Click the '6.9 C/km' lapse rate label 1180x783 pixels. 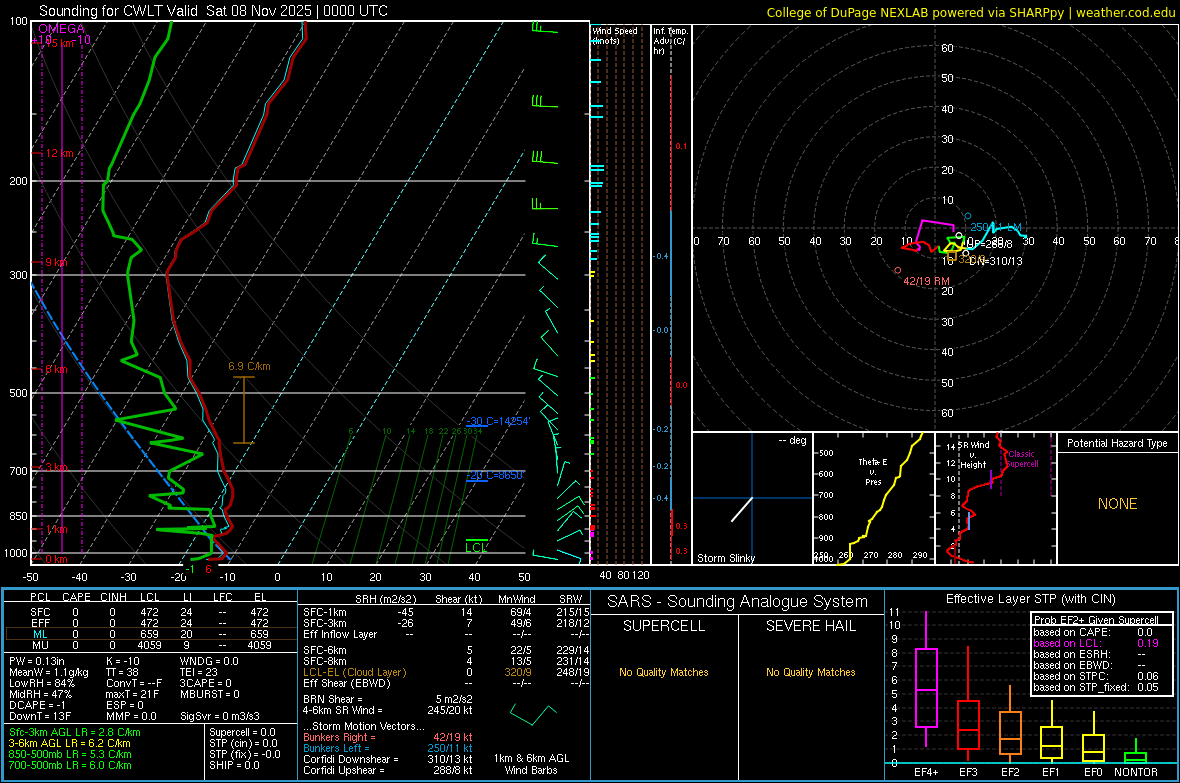pos(249,367)
